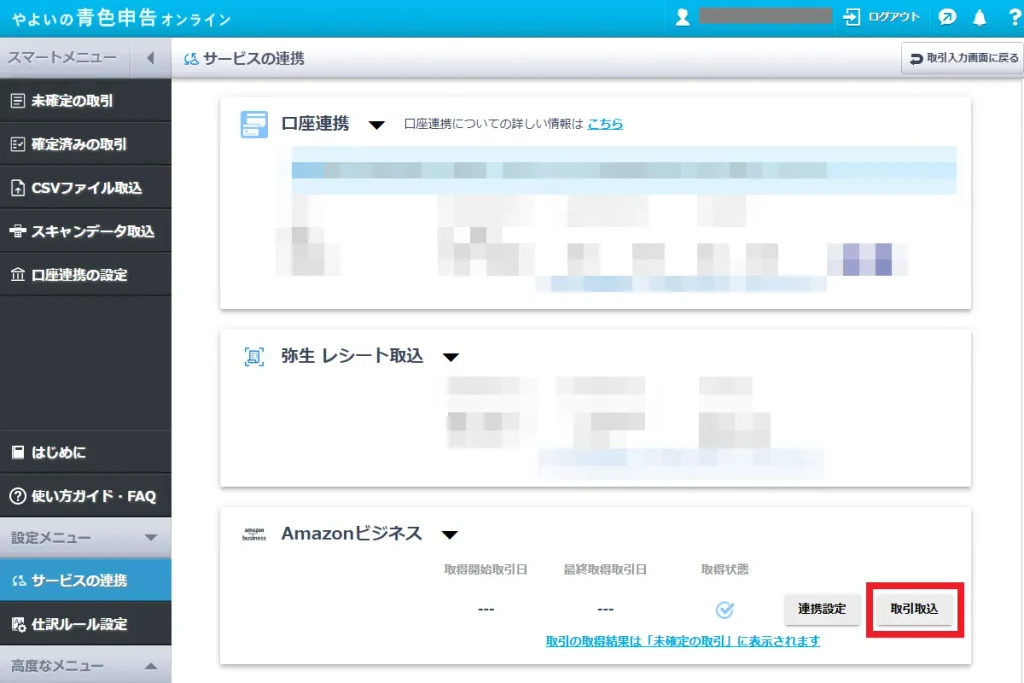
Task: Click the スマートメニュー header label
Action: click(x=63, y=57)
